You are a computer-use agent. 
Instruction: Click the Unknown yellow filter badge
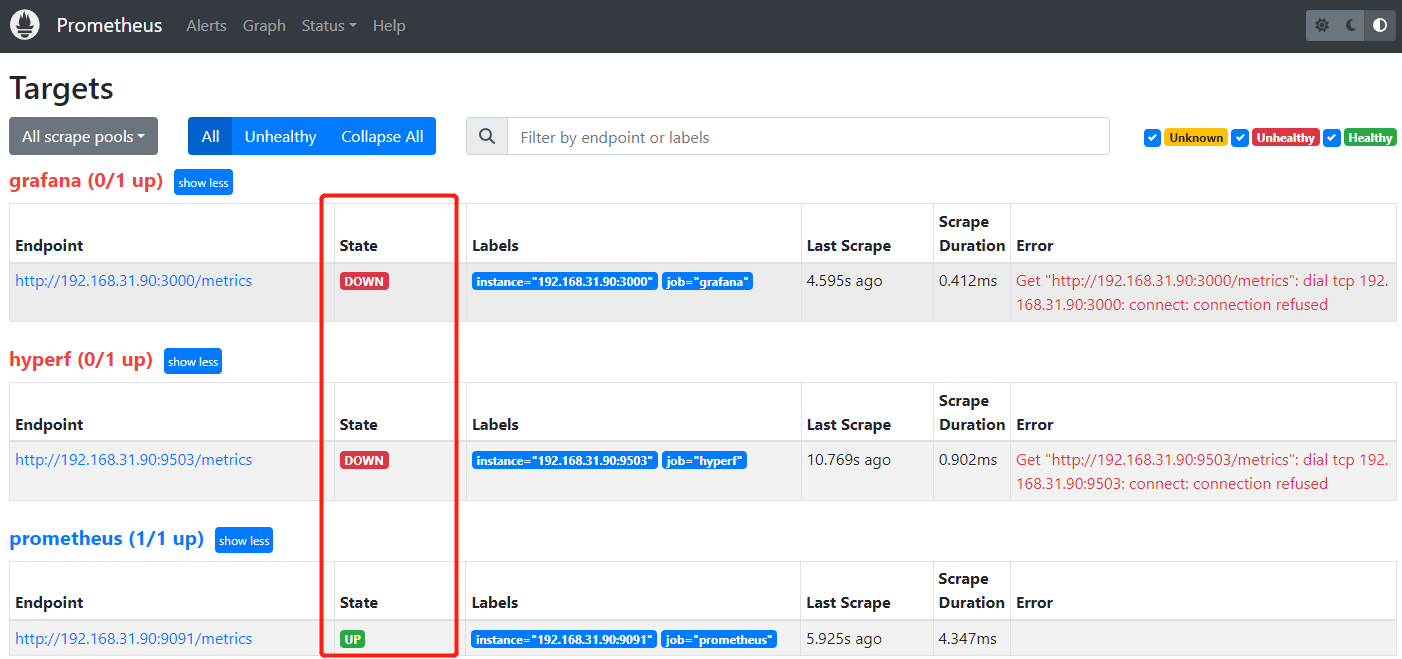point(1196,138)
